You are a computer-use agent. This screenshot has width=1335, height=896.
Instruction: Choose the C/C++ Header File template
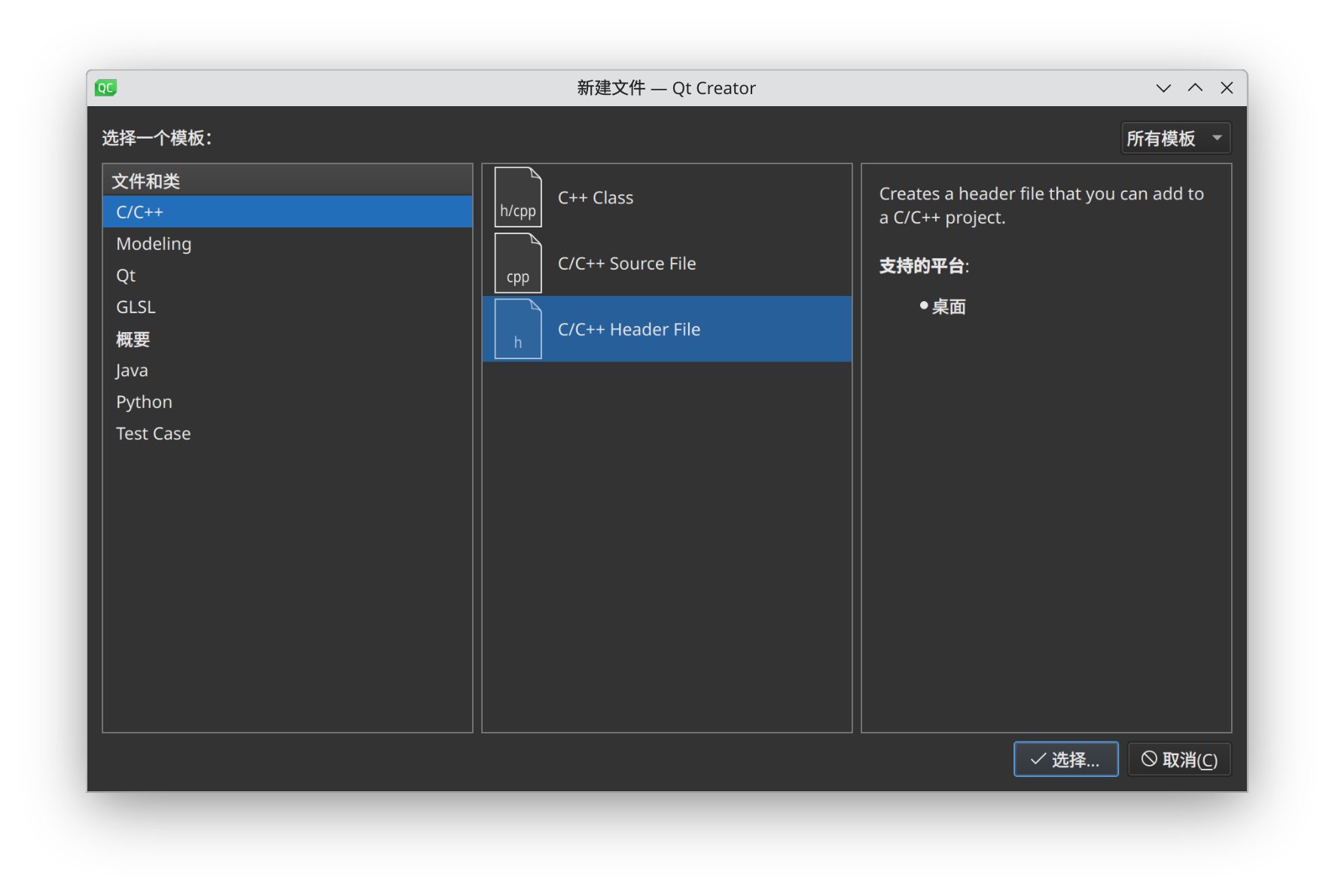(667, 329)
